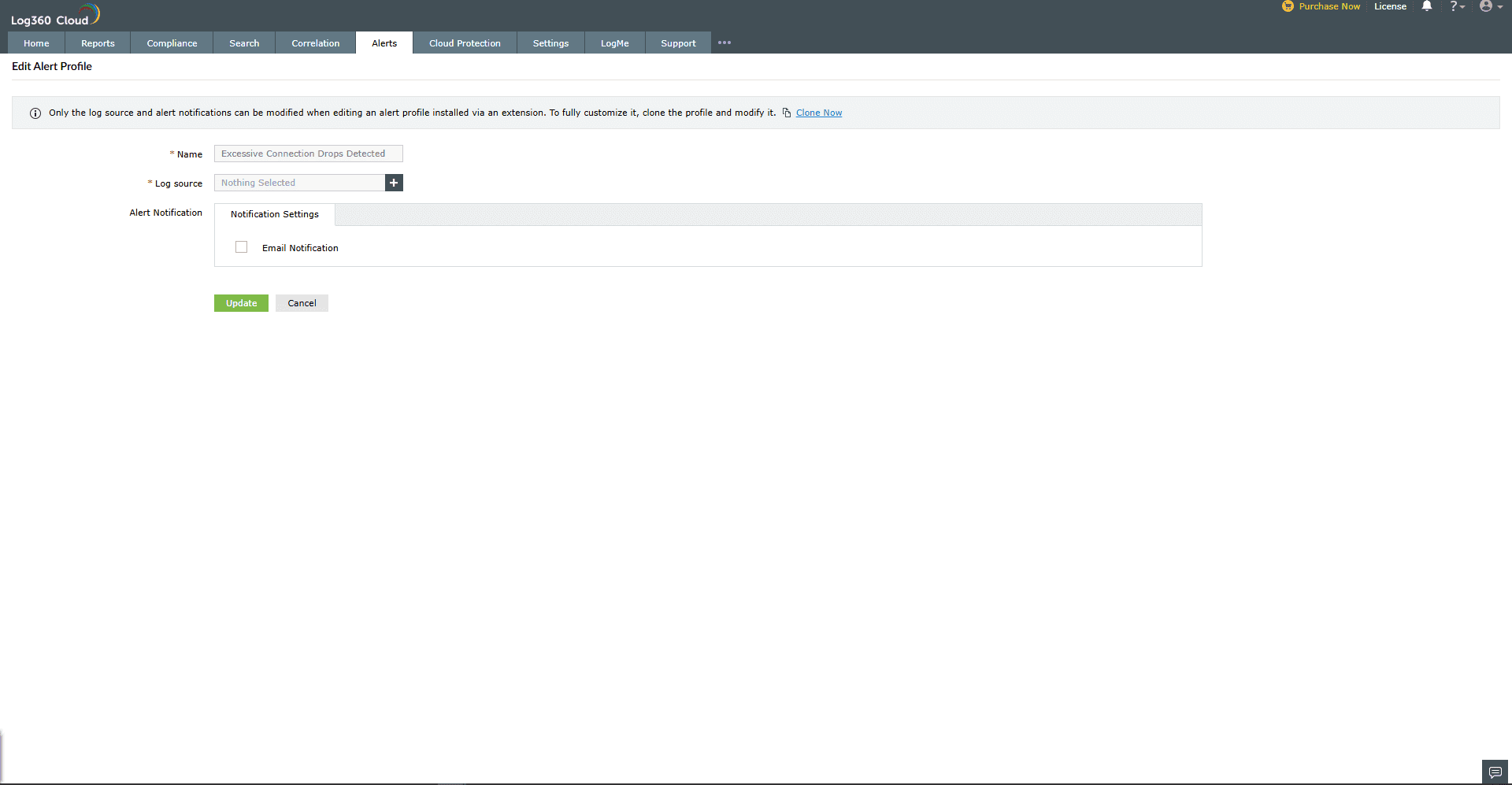Enable the Email Notification checkbox
Image resolution: width=1512 pixels, height=785 pixels.
241,246
